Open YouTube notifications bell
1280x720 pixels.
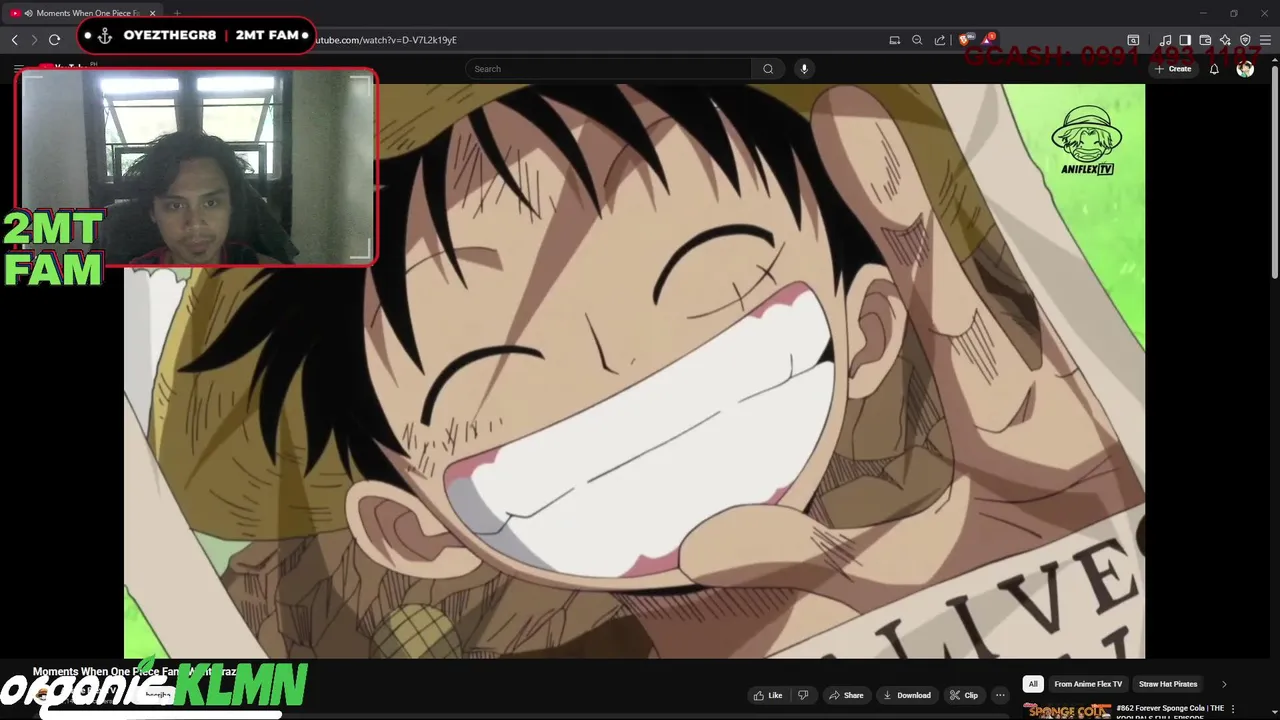click(1214, 69)
